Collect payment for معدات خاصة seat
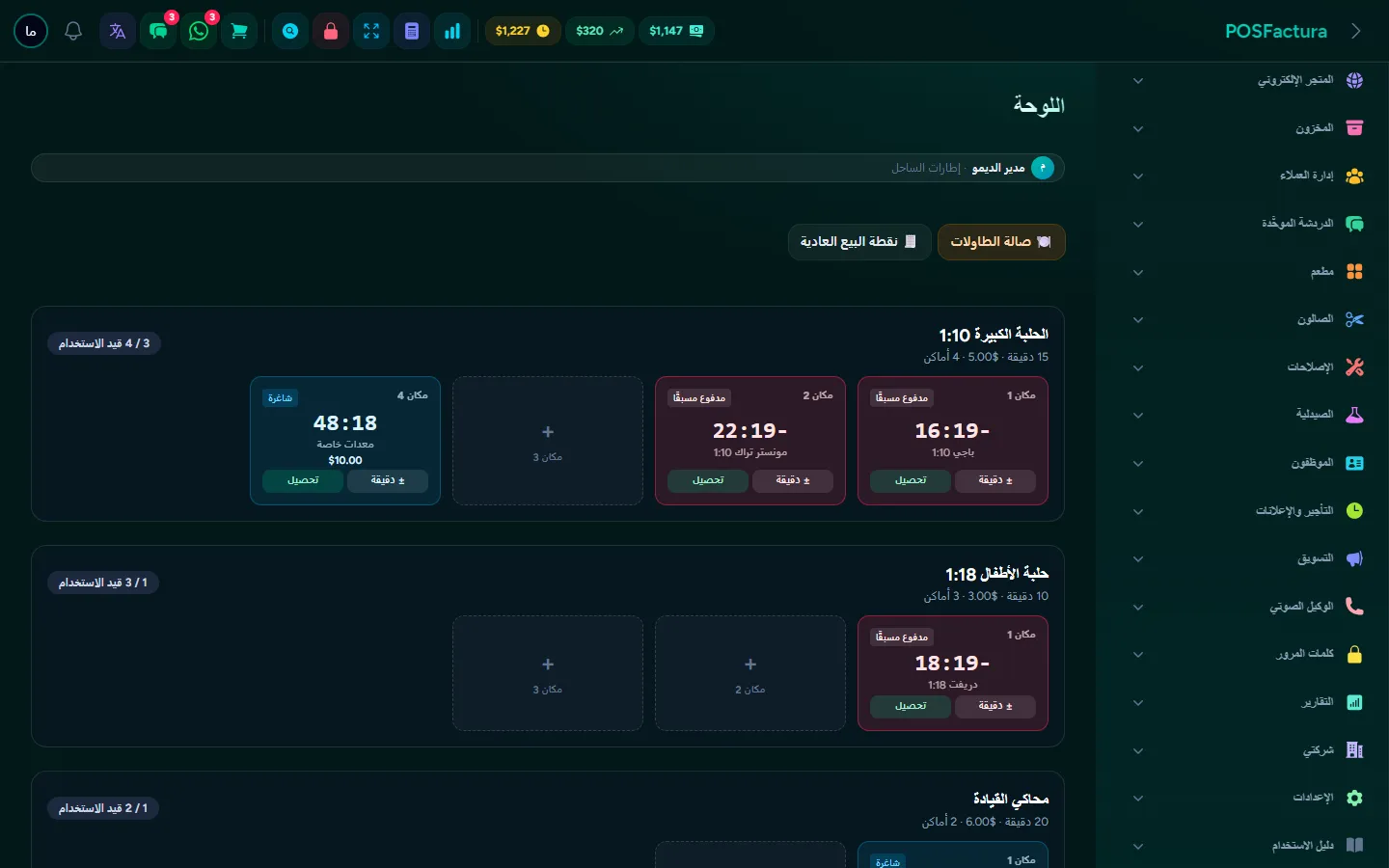Image resolution: width=1389 pixels, height=868 pixels. pyautogui.click(x=302, y=480)
